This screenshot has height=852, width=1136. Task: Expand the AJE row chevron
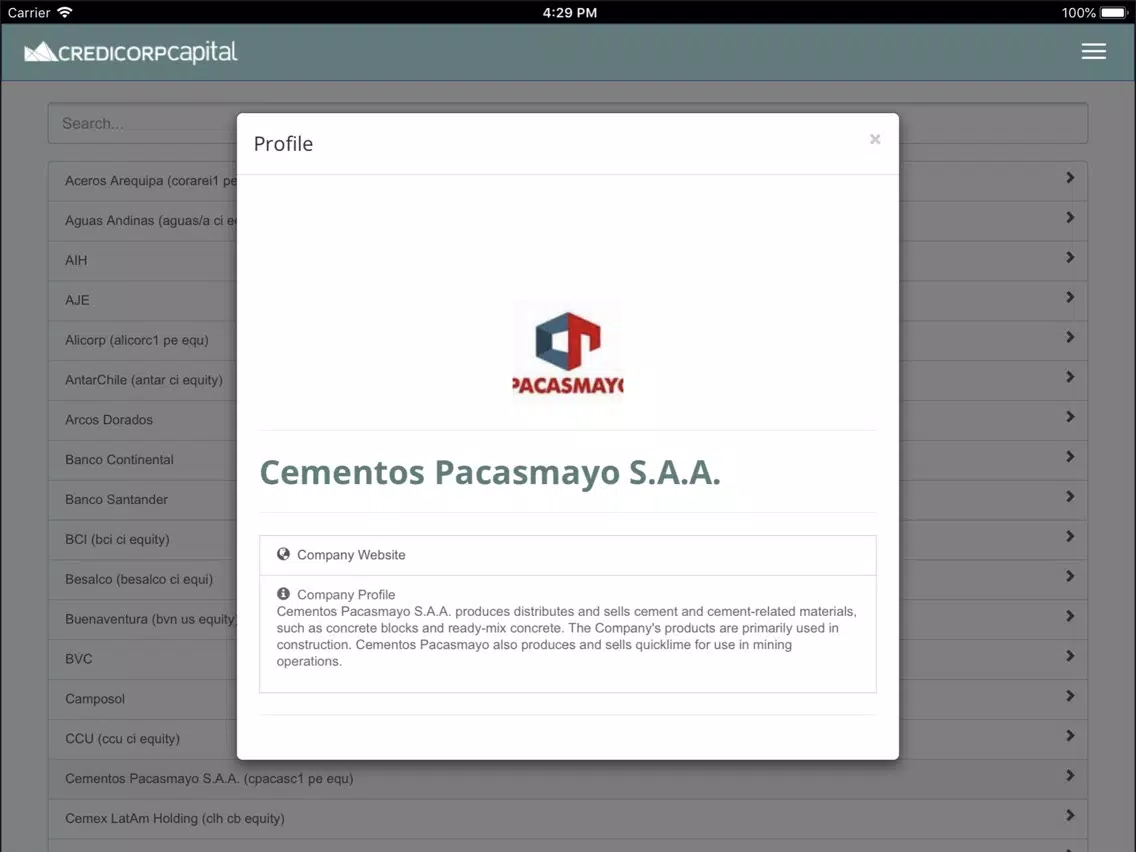pos(1069,297)
